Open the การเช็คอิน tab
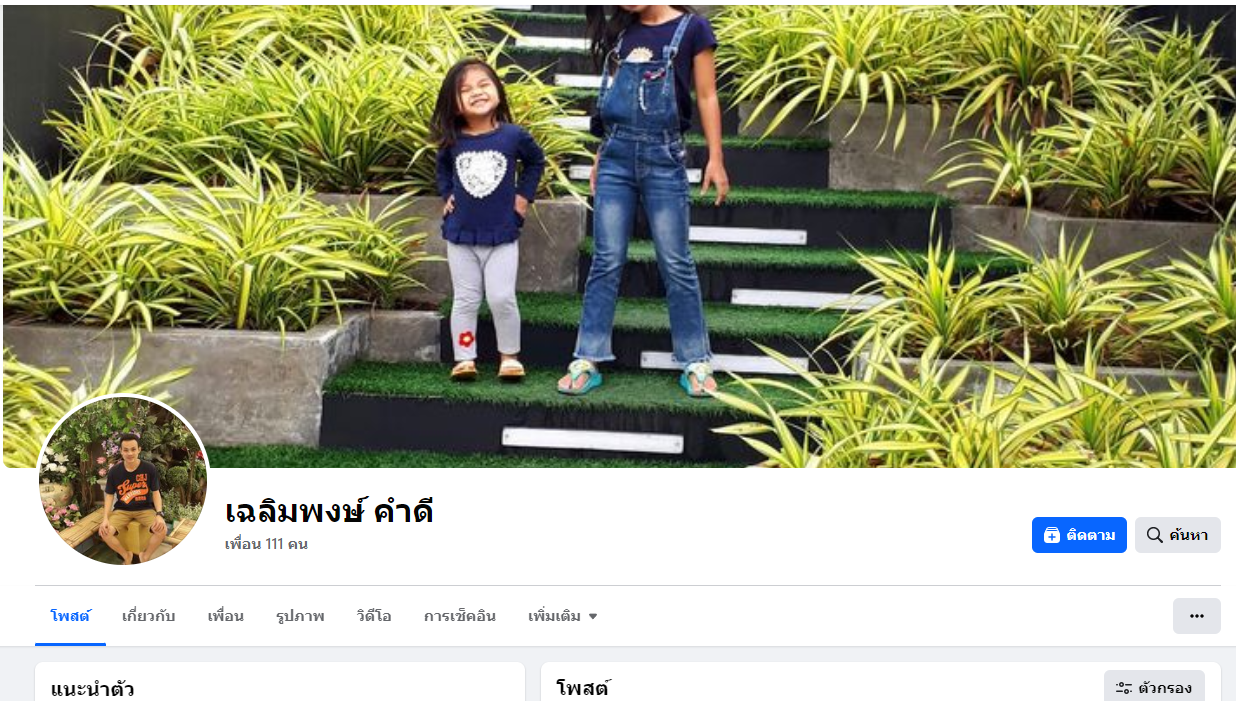This screenshot has height=701, width=1236. (459, 616)
